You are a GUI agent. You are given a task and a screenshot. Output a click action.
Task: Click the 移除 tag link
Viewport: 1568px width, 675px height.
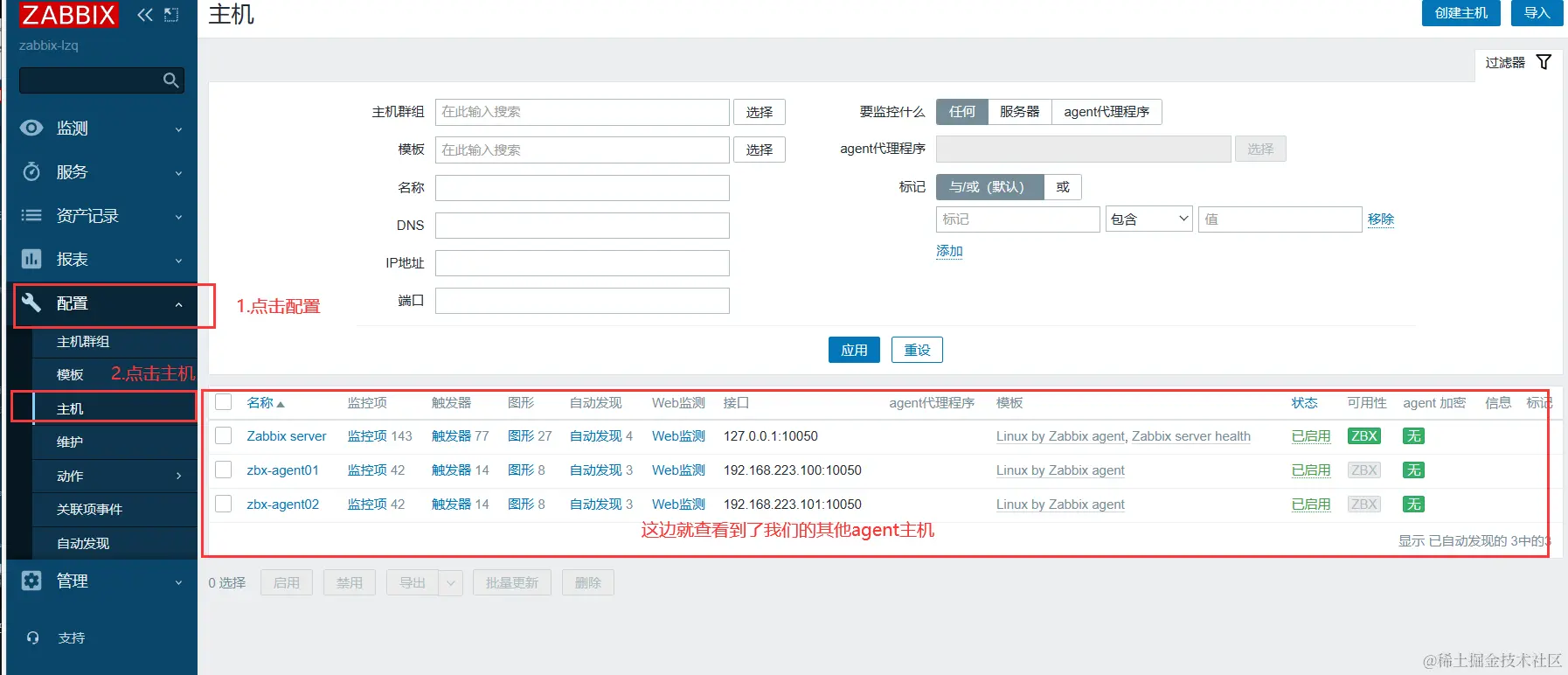pyautogui.click(x=1381, y=219)
